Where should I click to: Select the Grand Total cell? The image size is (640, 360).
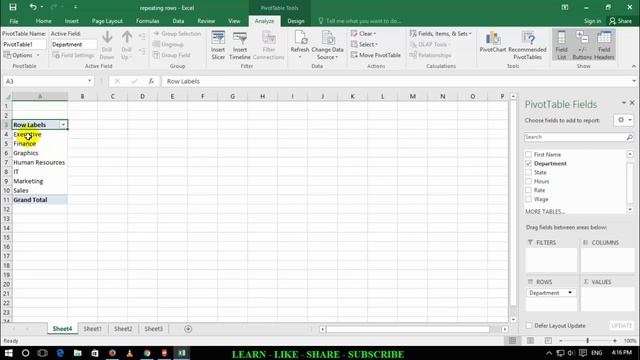click(x=40, y=200)
